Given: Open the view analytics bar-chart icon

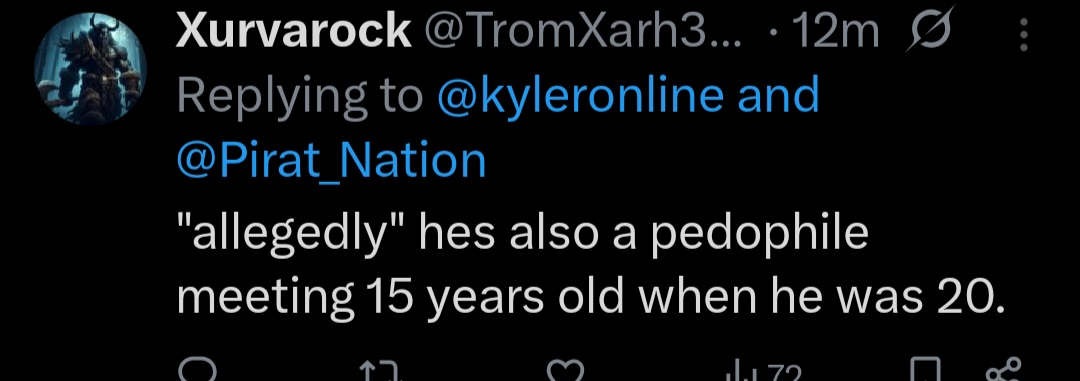Looking at the screenshot, I should [737, 373].
